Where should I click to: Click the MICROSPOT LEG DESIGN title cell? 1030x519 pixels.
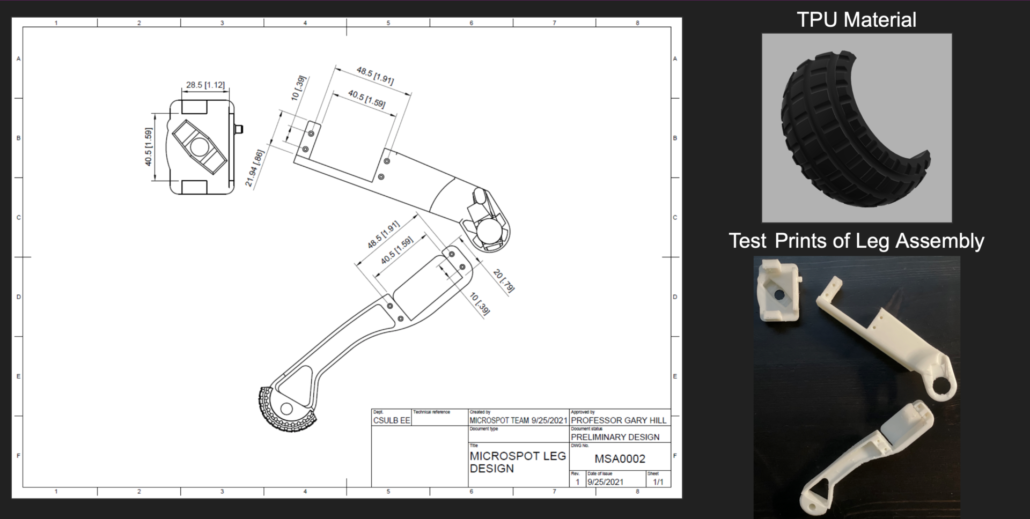point(518,462)
